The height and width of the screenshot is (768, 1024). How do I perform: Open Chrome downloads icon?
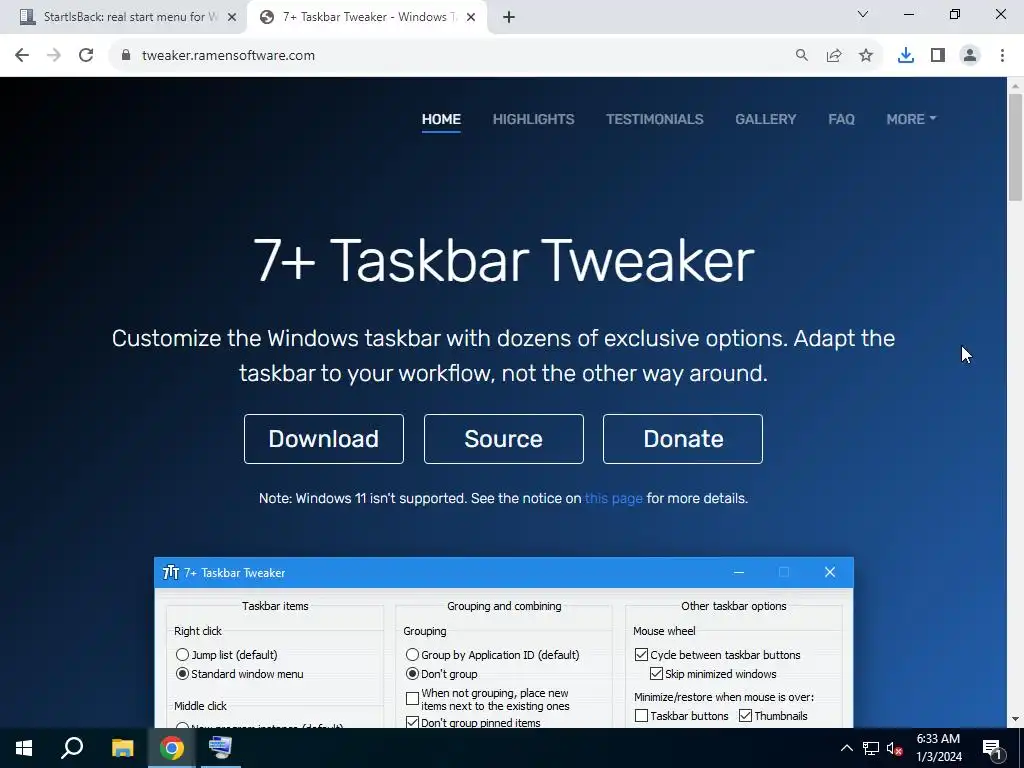point(906,56)
